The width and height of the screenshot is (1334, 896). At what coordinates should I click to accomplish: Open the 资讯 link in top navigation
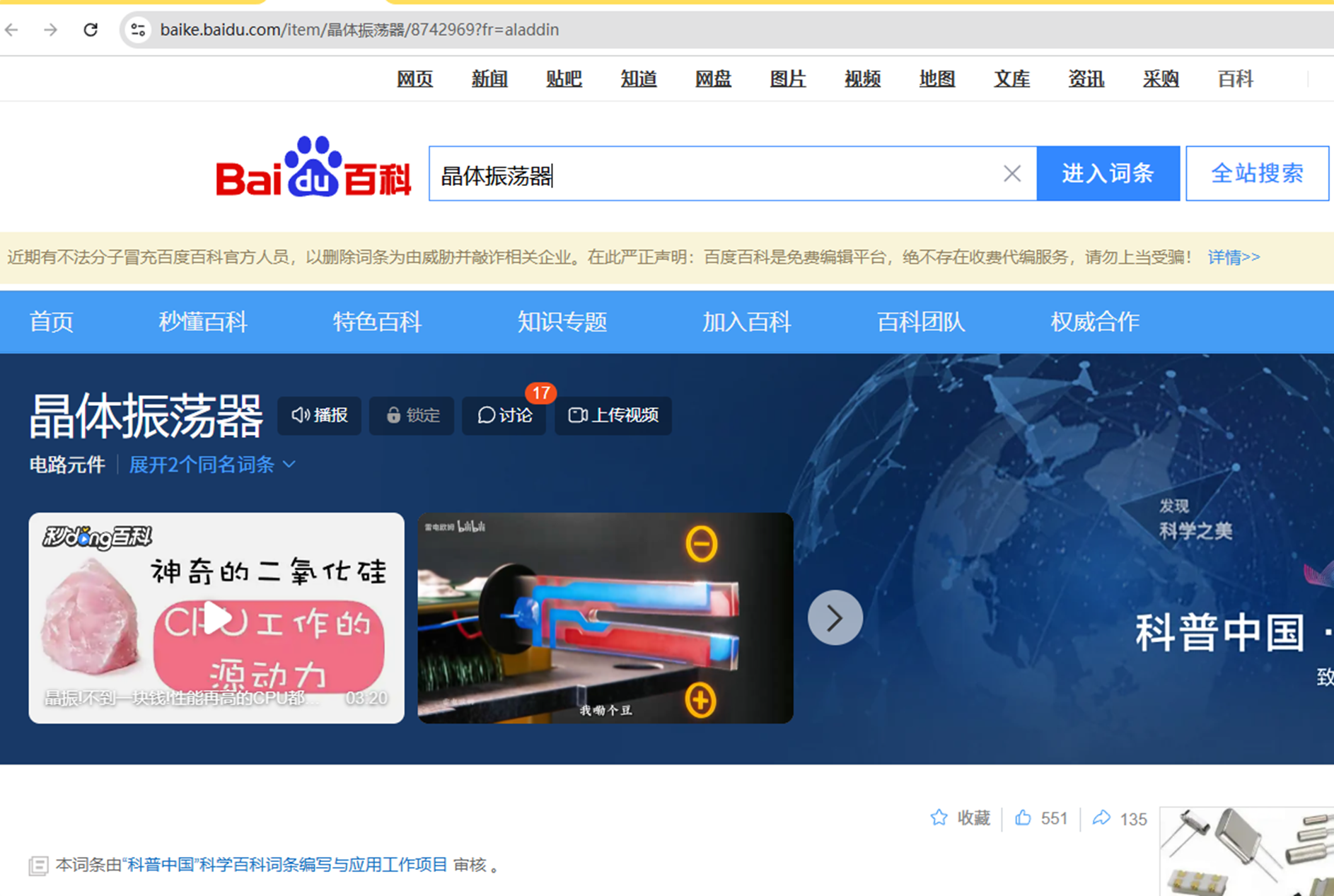1086,79
